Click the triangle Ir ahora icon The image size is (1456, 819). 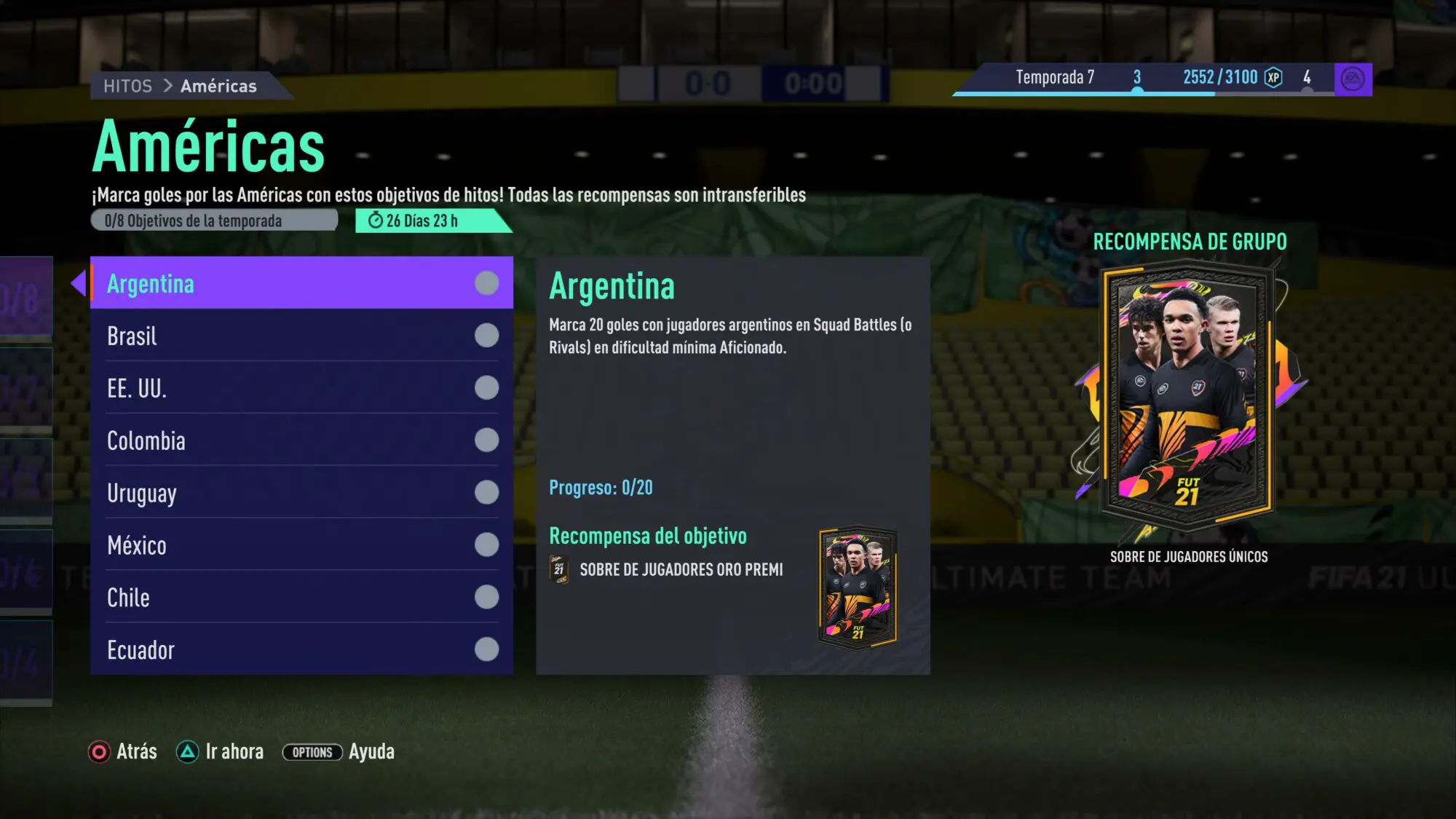click(187, 752)
